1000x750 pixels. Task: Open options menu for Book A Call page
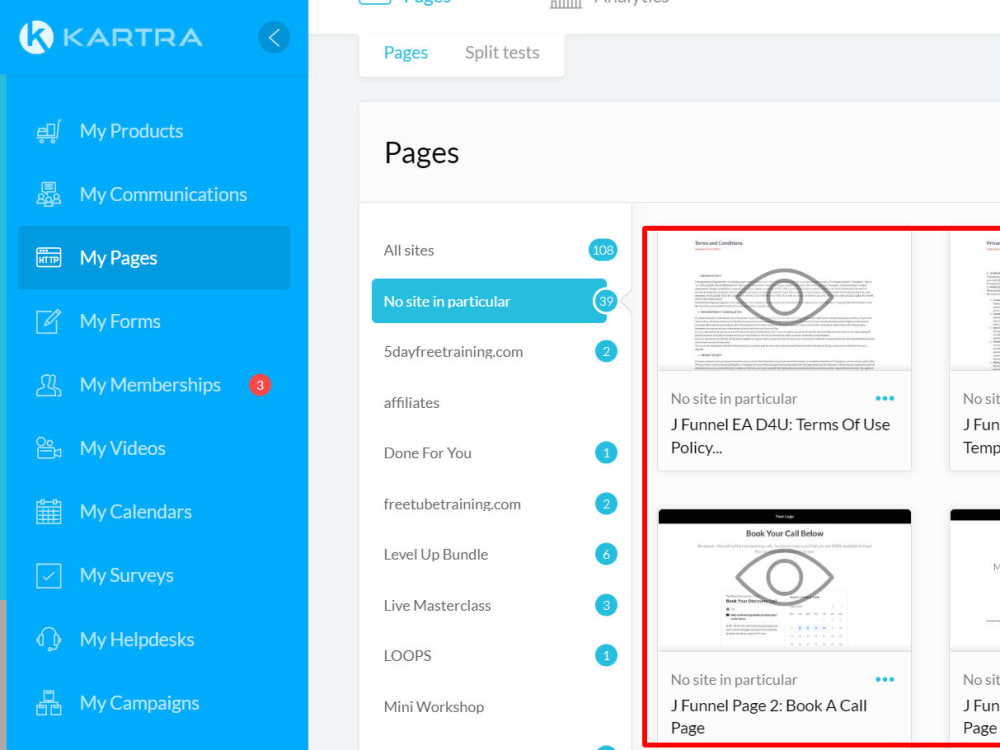coord(885,679)
